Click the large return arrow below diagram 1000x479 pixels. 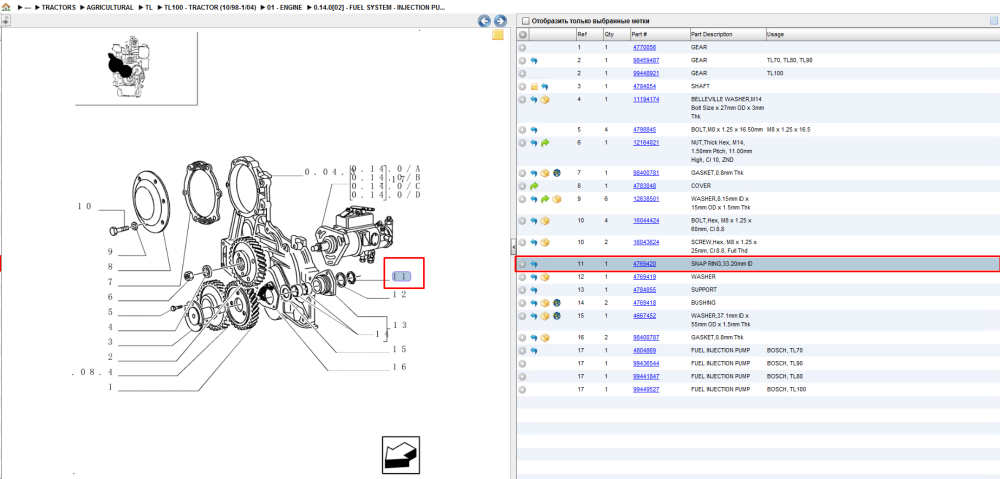coord(401,455)
